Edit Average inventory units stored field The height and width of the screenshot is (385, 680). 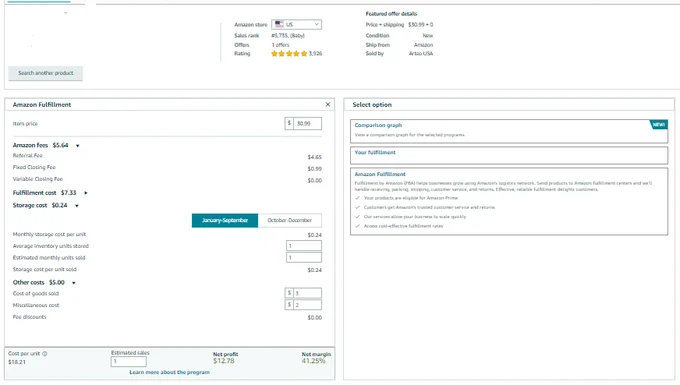pos(304,246)
